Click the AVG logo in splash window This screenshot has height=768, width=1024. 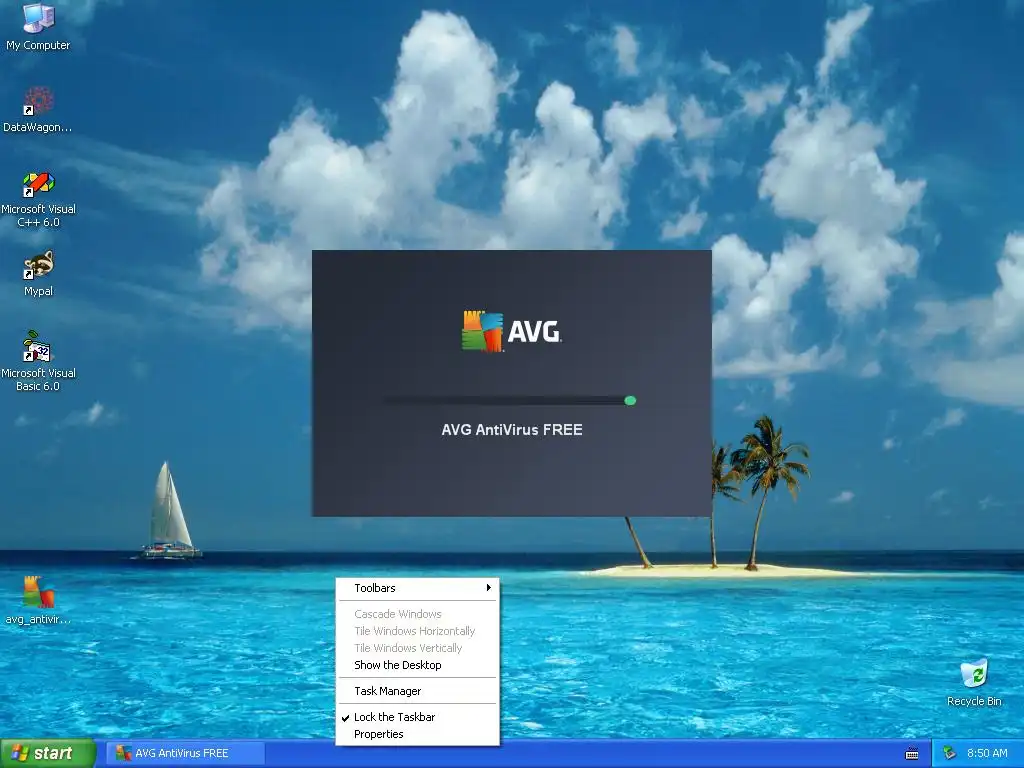tap(511, 331)
